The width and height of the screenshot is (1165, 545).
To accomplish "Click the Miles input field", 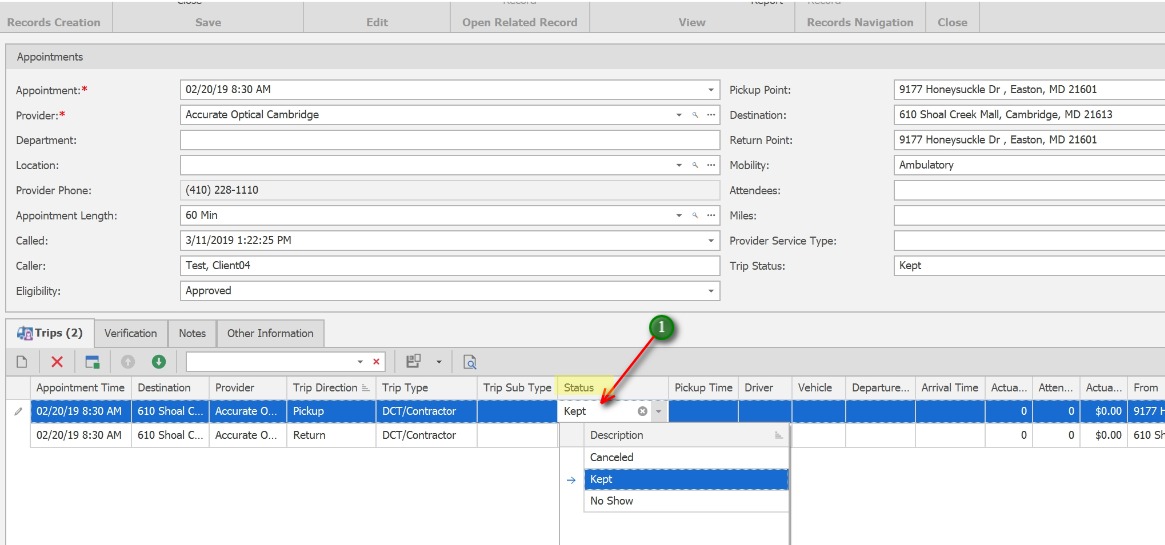I will pyautogui.click(x=1029, y=216).
